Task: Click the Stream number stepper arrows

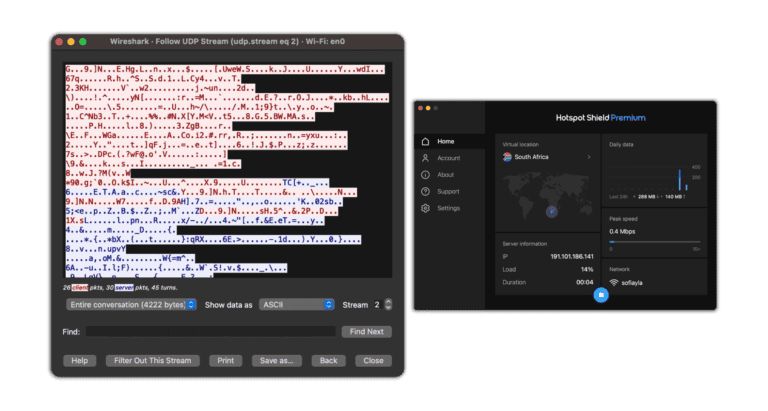Action: 388,305
